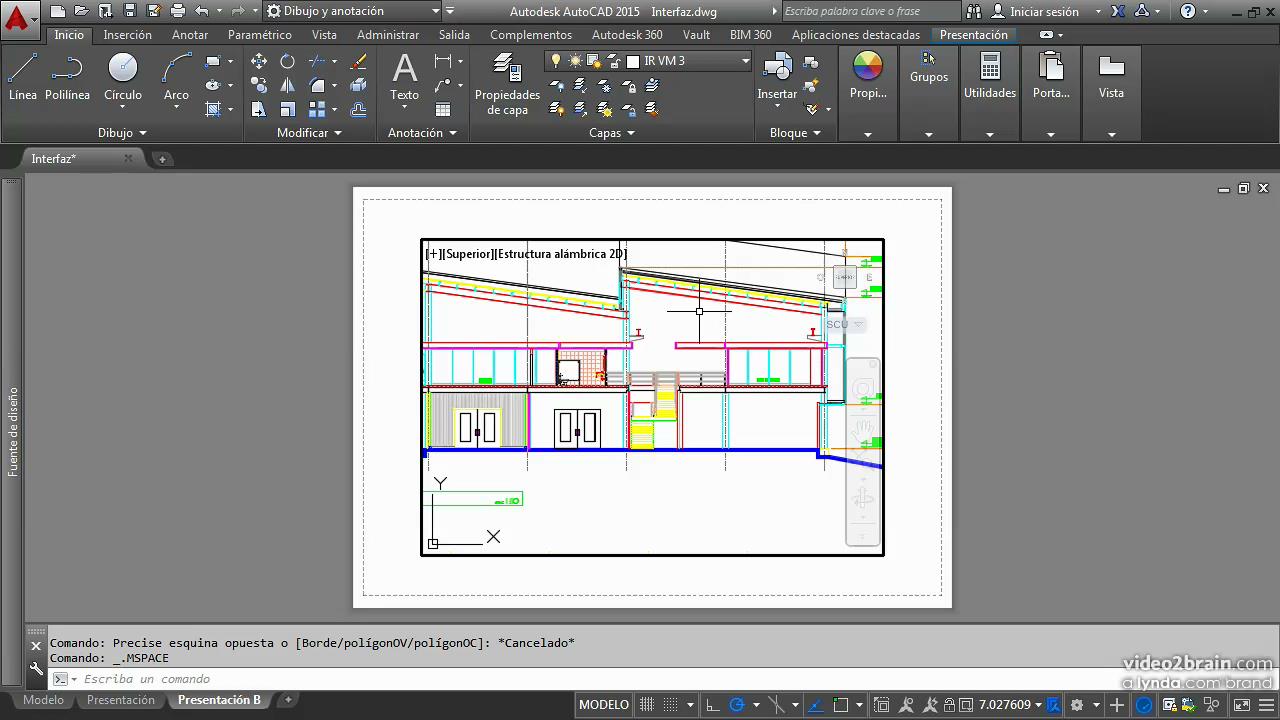Toggle clean screen icon in status bar

coord(1241,705)
